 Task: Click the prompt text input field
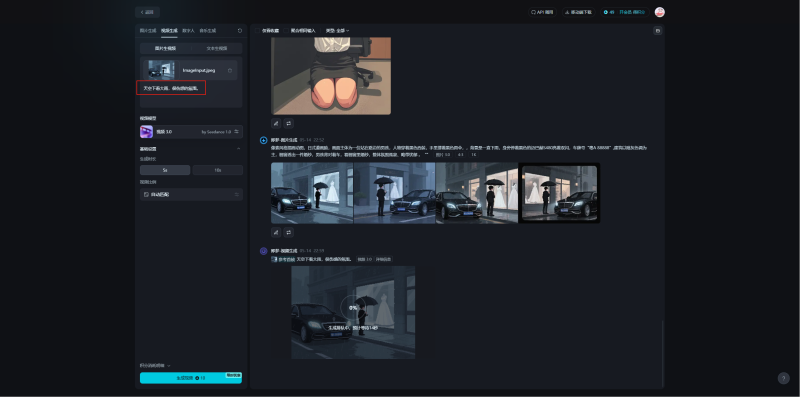[x=191, y=94]
